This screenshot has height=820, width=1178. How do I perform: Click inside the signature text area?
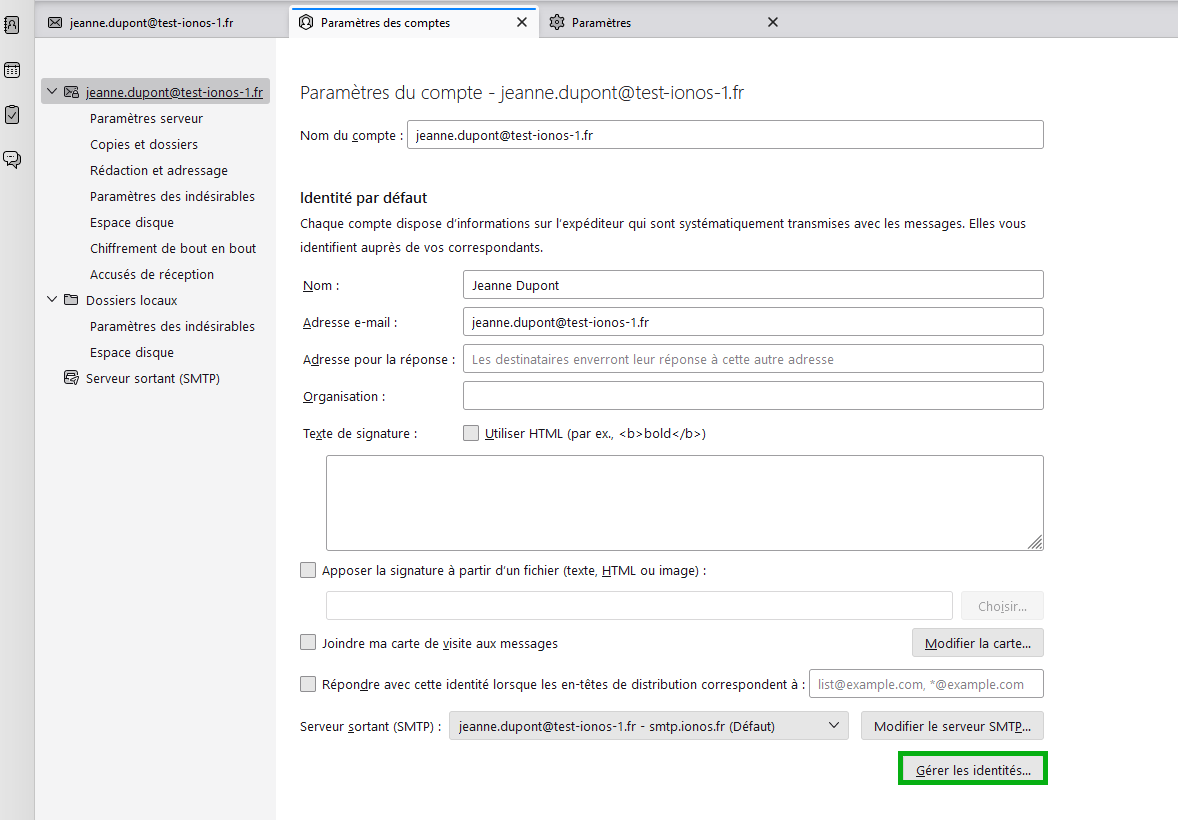click(x=684, y=503)
